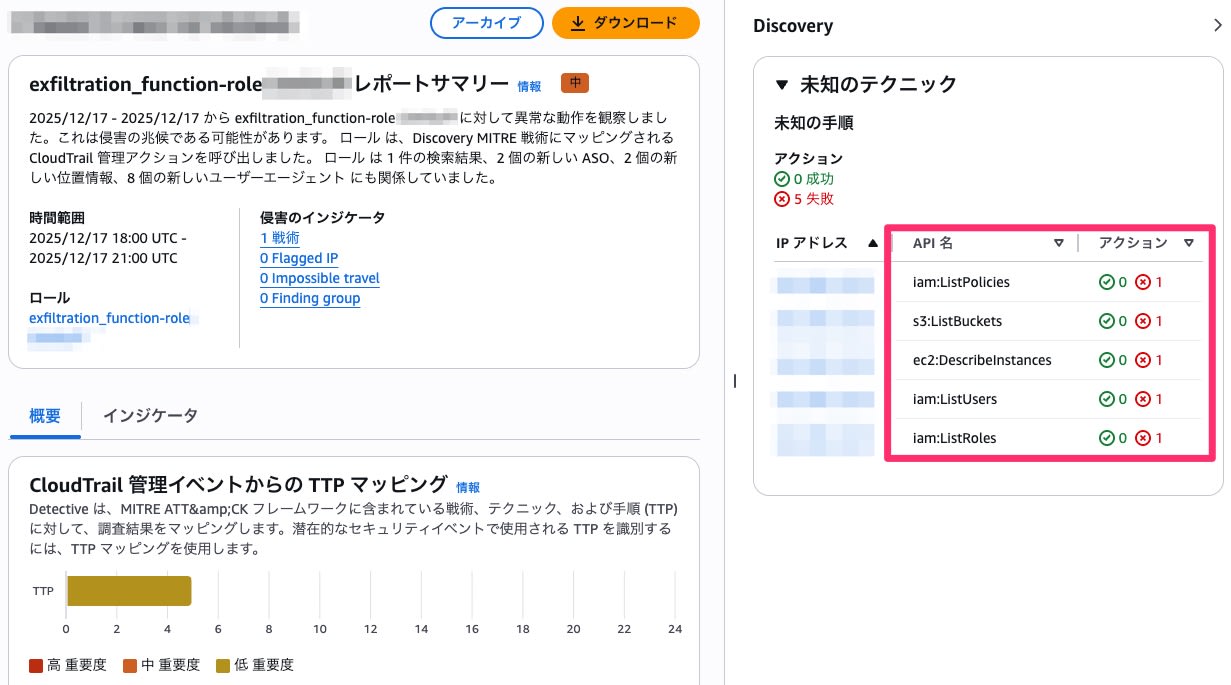Click the TTP bar in the chart

(x=128, y=591)
